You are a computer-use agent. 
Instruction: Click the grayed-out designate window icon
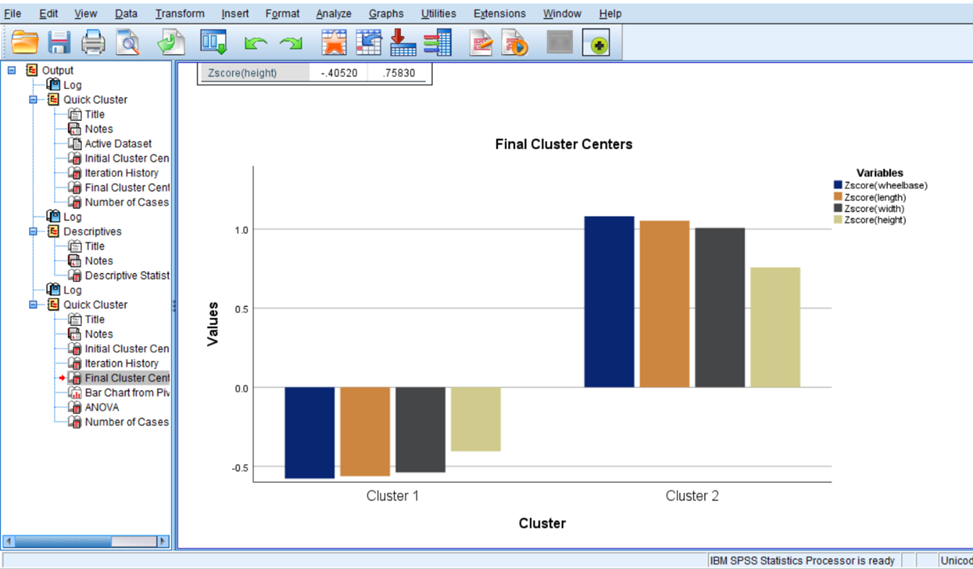(560, 43)
